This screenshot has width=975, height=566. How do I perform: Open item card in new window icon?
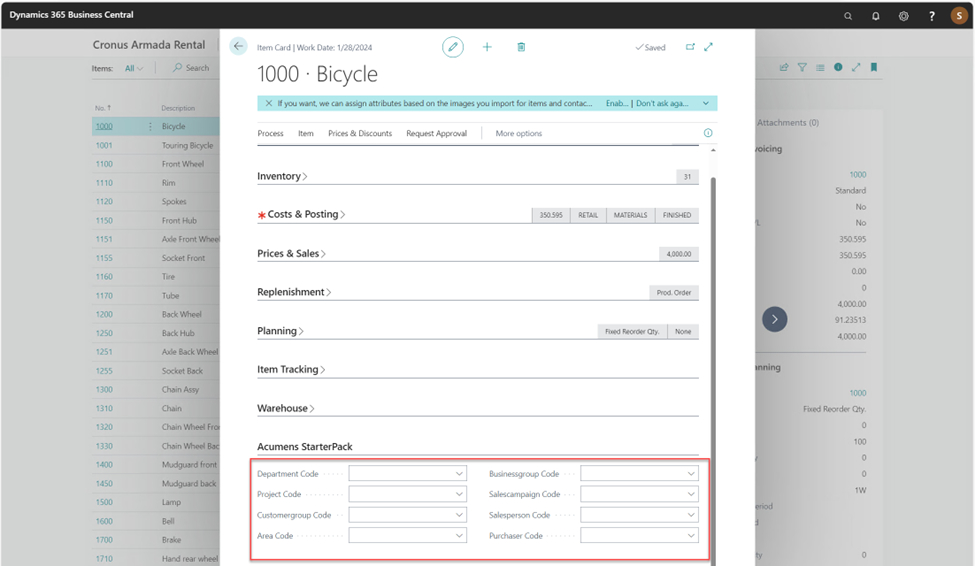[x=690, y=47]
